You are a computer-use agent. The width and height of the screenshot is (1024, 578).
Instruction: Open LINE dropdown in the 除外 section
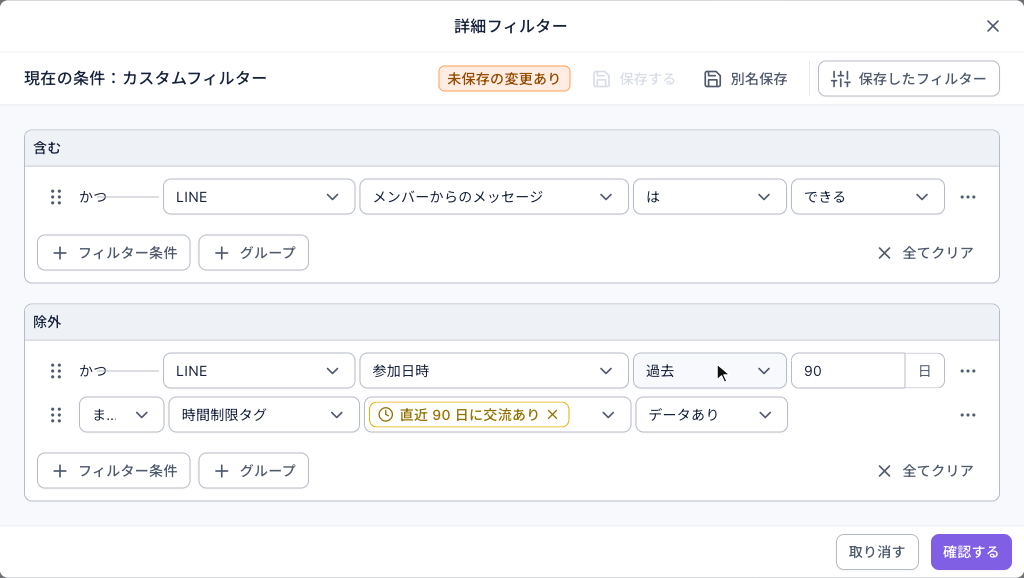[x=259, y=371]
